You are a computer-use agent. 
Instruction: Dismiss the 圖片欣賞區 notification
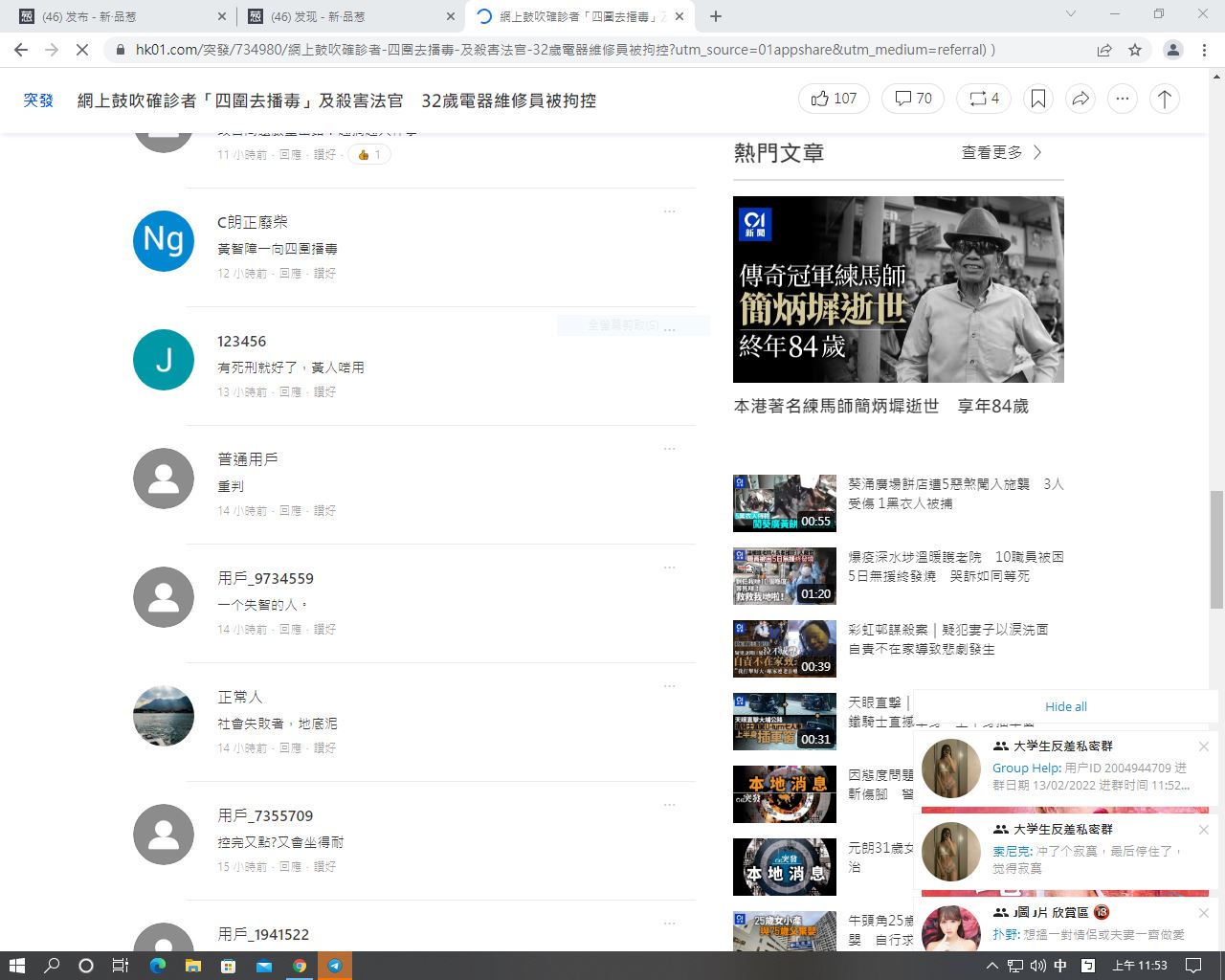coord(1204,913)
